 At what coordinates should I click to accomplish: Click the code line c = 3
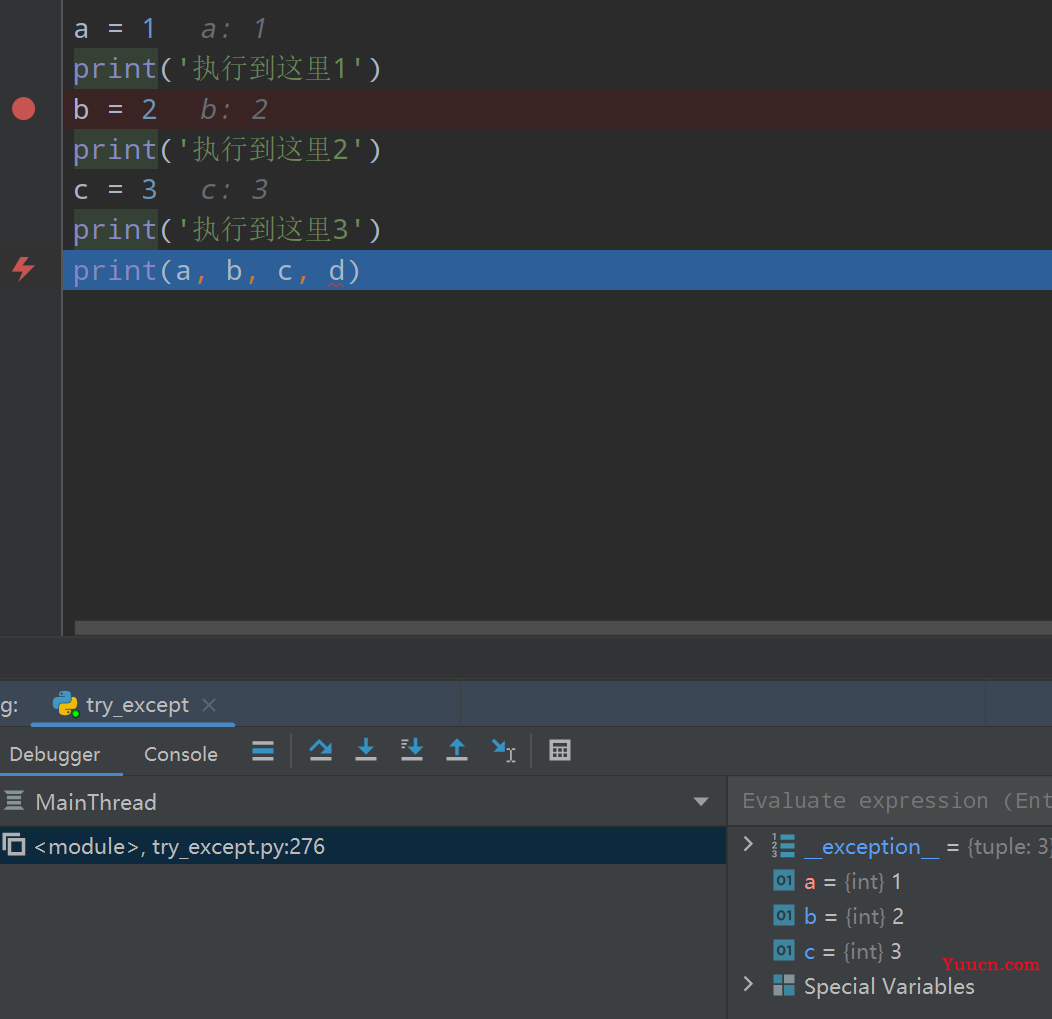pos(115,190)
